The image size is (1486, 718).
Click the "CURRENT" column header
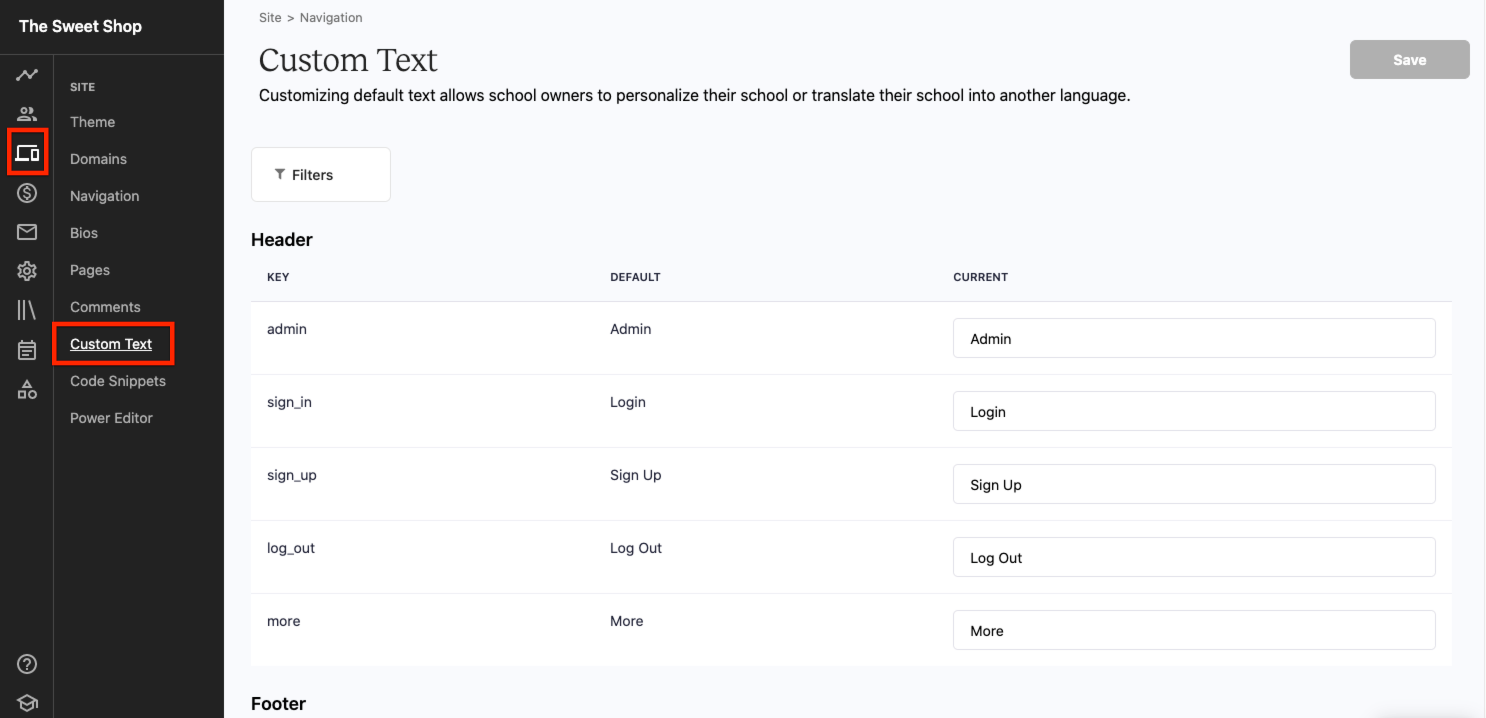tap(981, 277)
